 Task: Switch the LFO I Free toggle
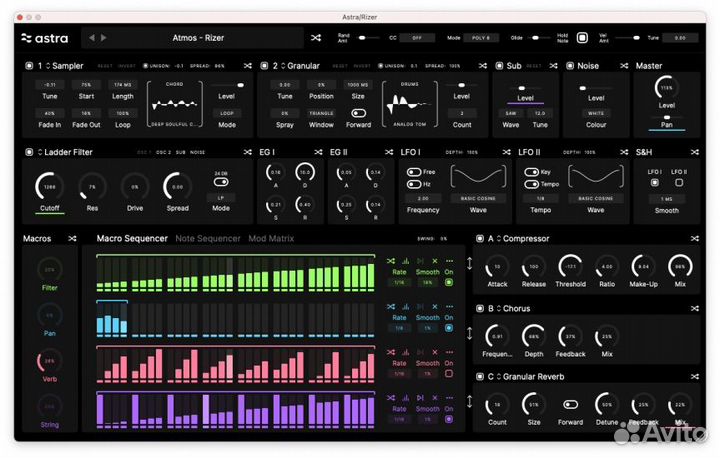click(414, 172)
